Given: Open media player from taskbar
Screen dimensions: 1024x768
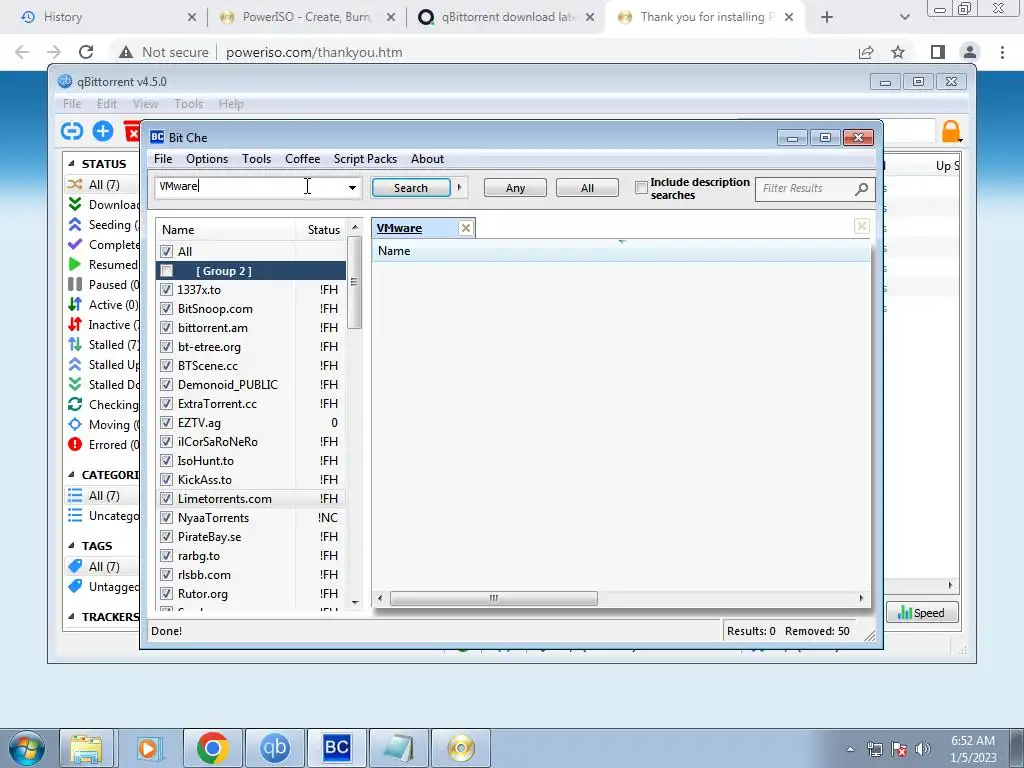Looking at the screenshot, I should click(148, 748).
